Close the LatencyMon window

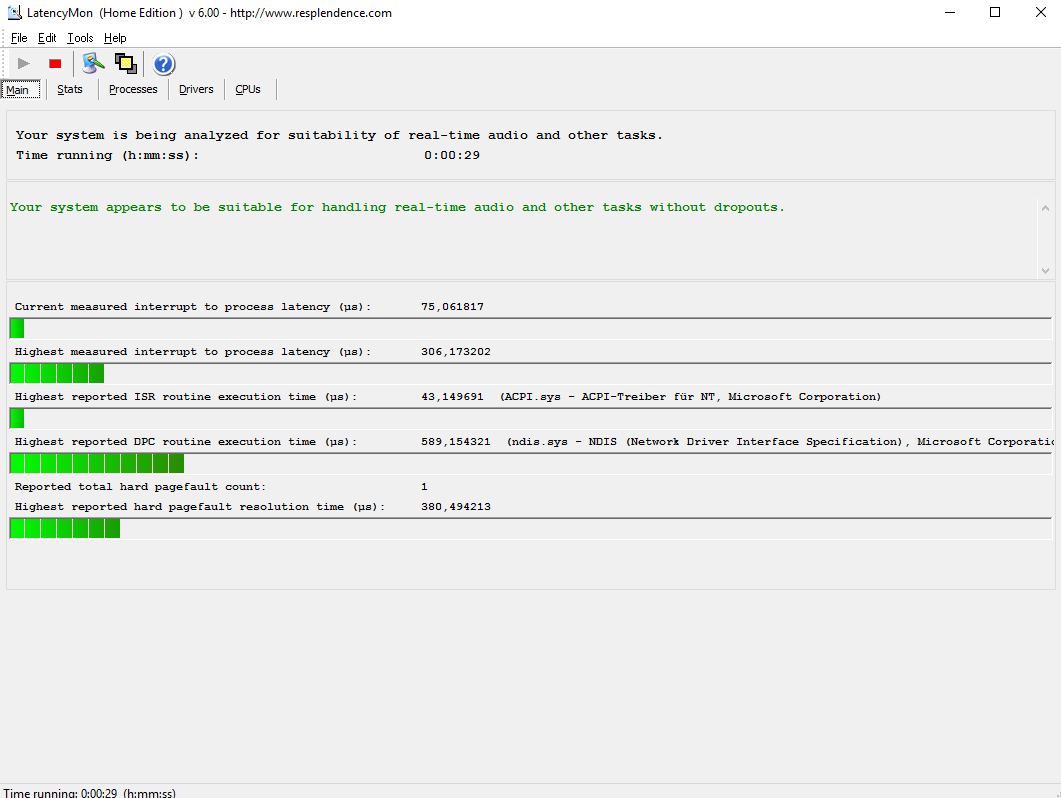1040,12
